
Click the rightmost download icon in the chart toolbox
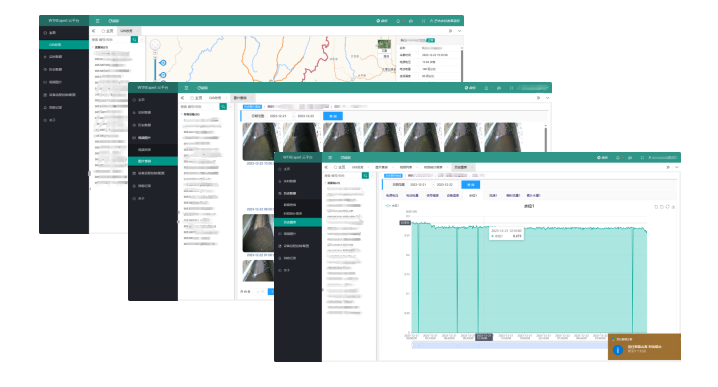tap(673, 207)
